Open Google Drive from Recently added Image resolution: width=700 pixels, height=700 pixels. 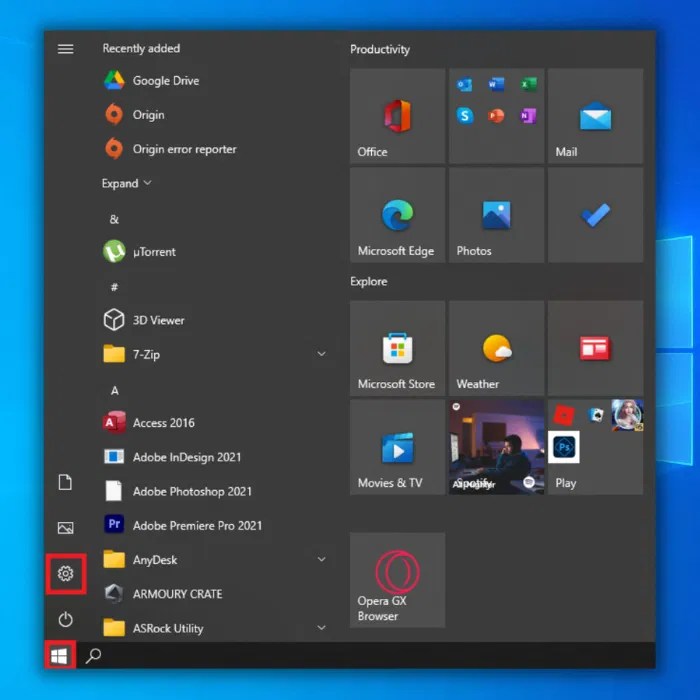(214, 81)
